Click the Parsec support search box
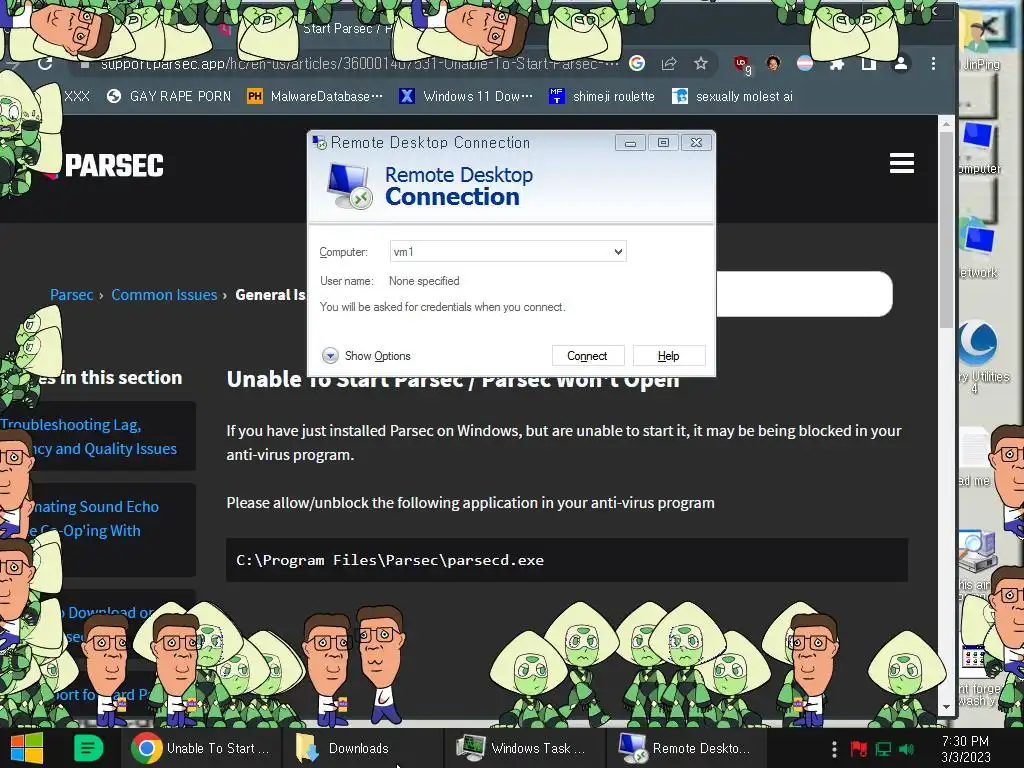Viewport: 1024px width, 768px height. [x=804, y=294]
